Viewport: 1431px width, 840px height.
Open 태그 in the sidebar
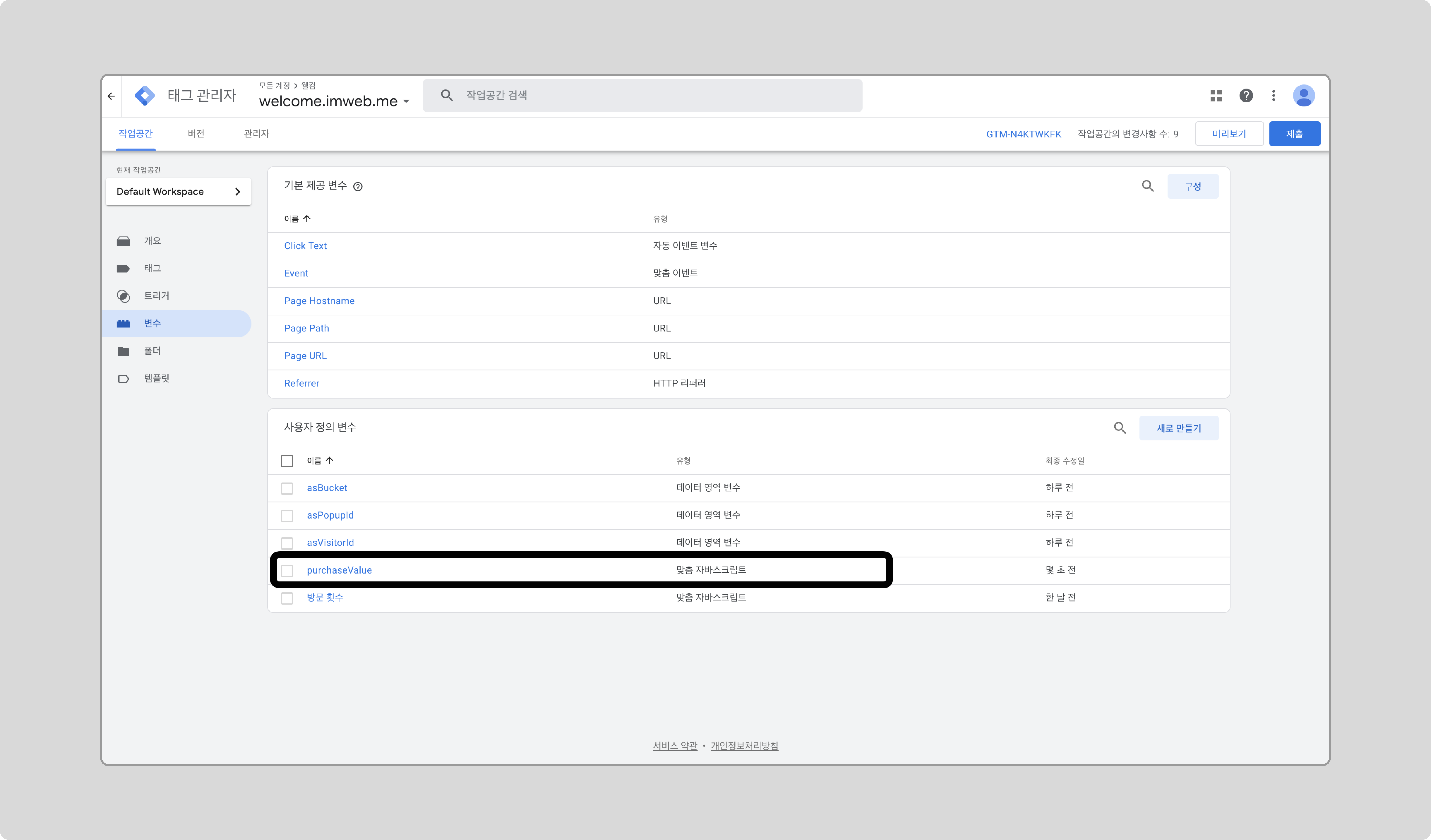point(177,268)
